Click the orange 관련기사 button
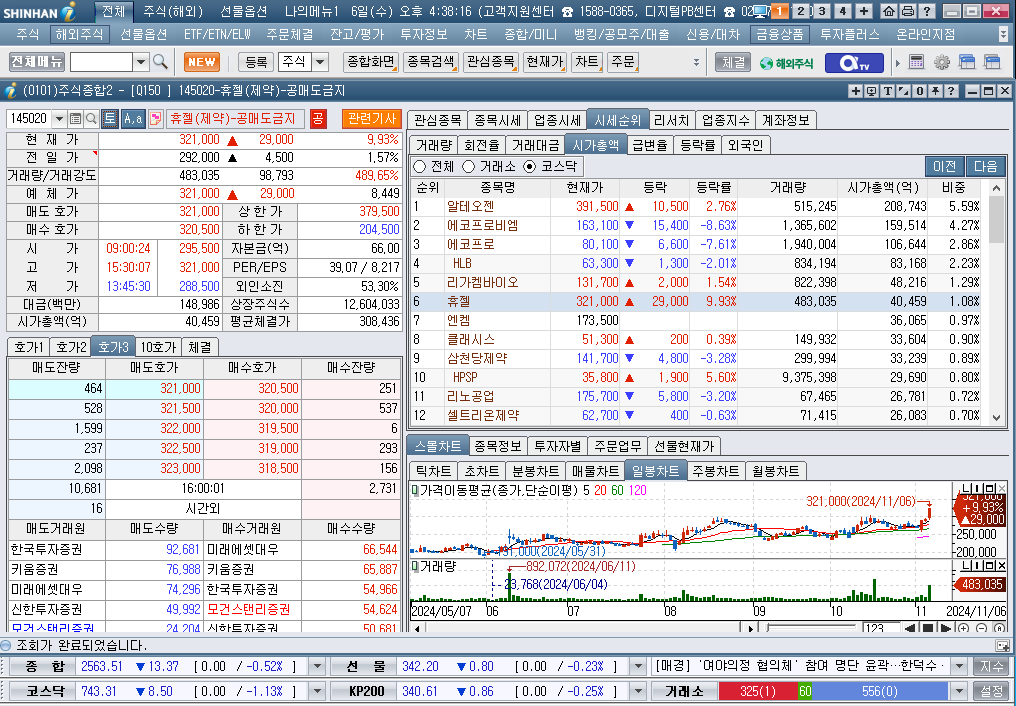Image resolution: width=1016 pixels, height=706 pixels. coord(371,119)
